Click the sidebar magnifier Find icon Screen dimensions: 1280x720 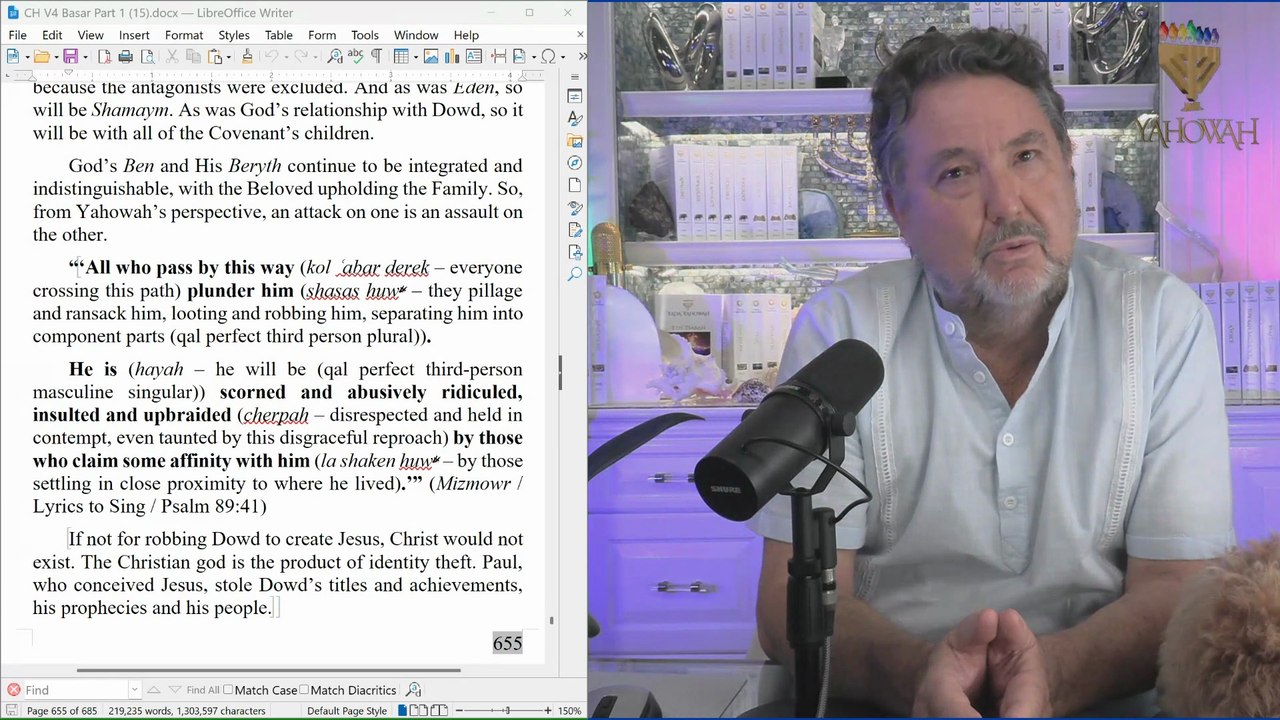(x=575, y=274)
